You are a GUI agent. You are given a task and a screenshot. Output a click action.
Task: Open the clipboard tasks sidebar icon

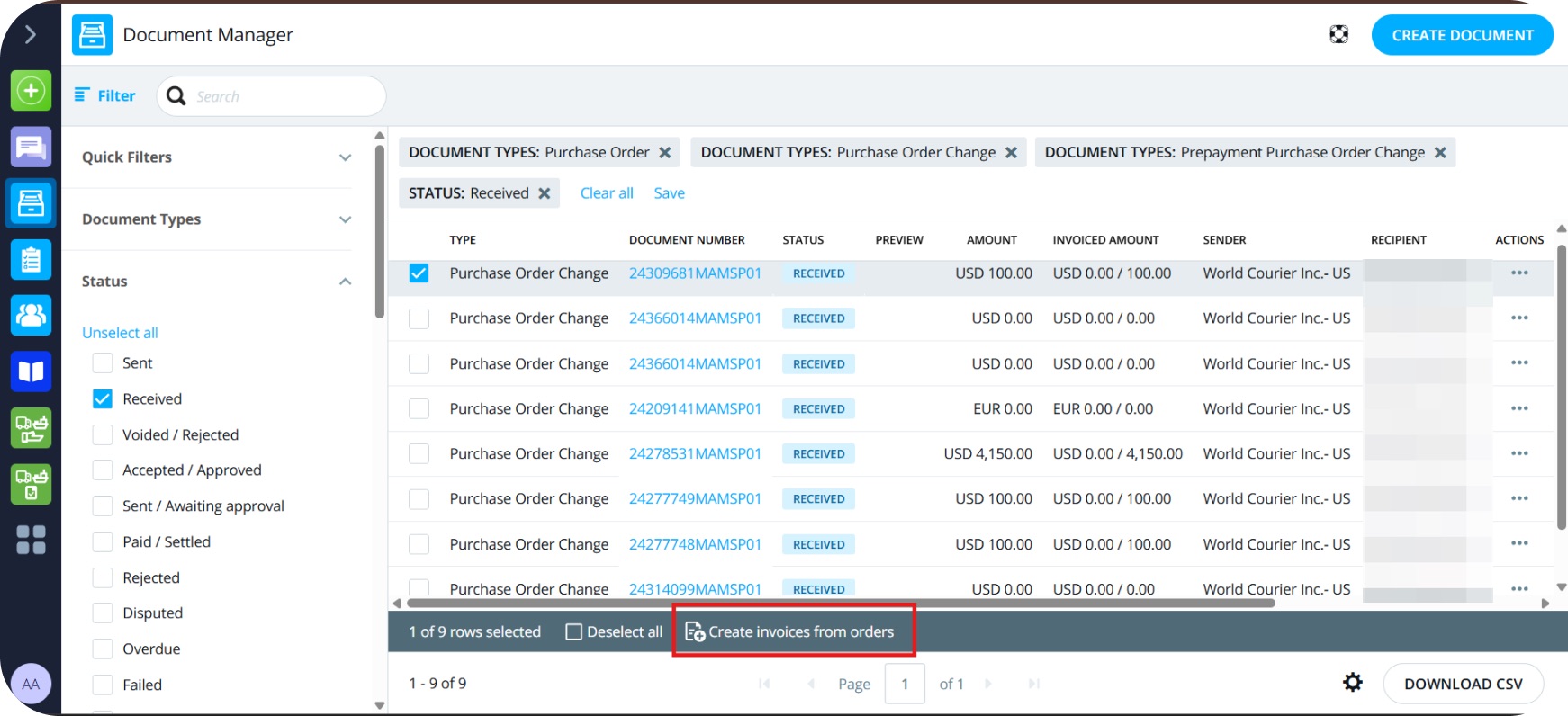click(x=31, y=260)
